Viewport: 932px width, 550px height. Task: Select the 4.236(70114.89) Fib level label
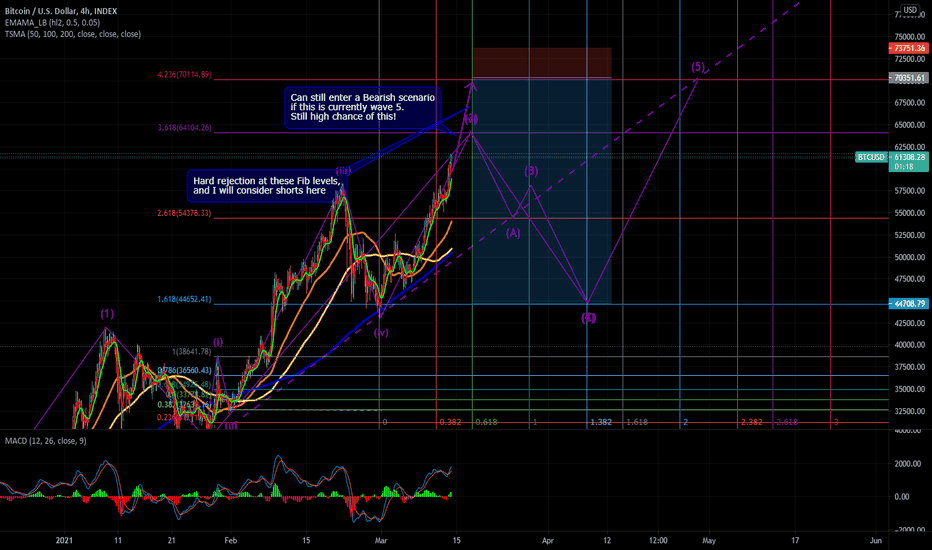click(184, 75)
